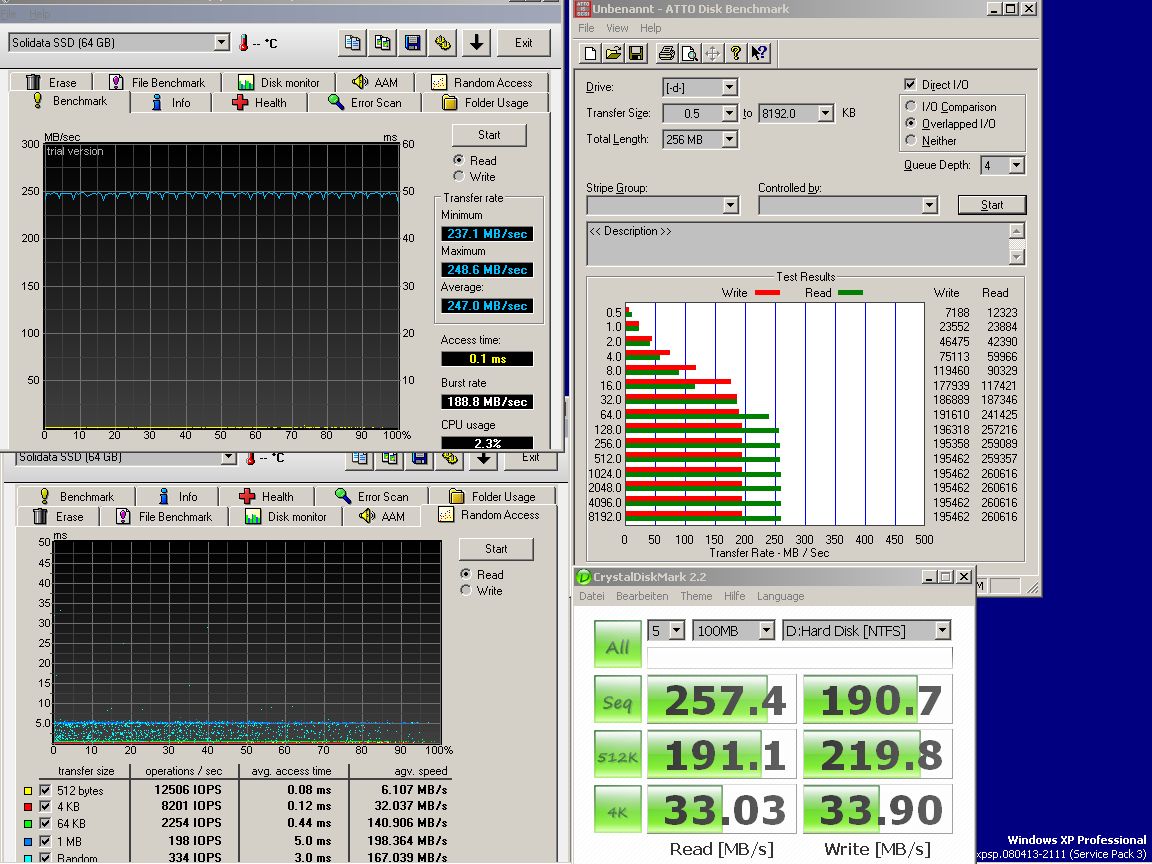
Task: Expand the Total Length dropdown showing 256 MB
Action: pyautogui.click(x=729, y=140)
